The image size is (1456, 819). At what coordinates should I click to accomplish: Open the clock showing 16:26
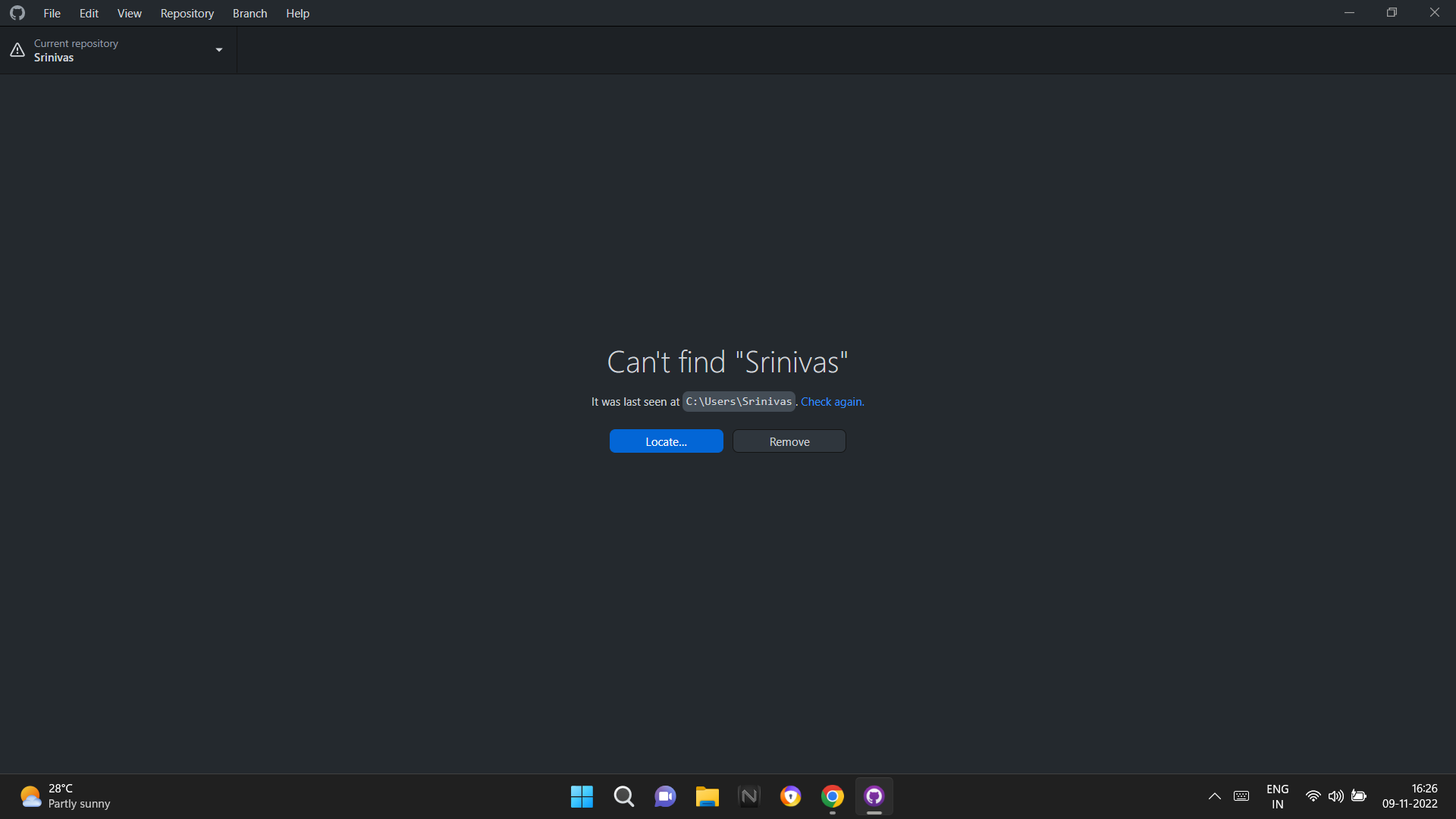pyautogui.click(x=1410, y=796)
